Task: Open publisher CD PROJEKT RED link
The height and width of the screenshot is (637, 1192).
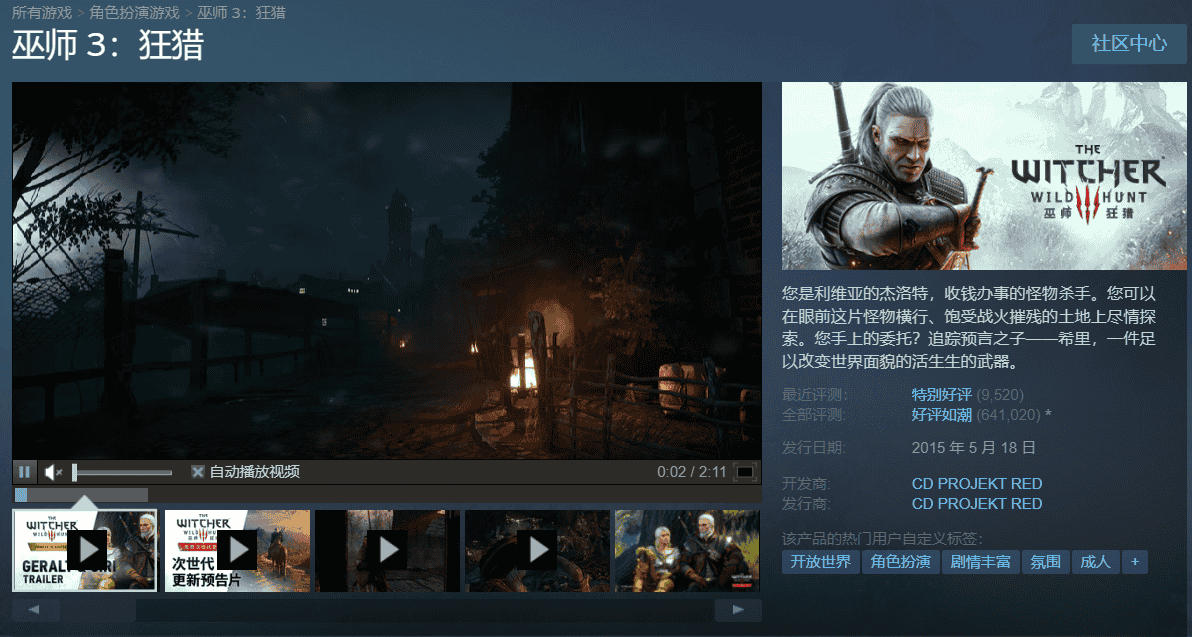Action: (977, 503)
